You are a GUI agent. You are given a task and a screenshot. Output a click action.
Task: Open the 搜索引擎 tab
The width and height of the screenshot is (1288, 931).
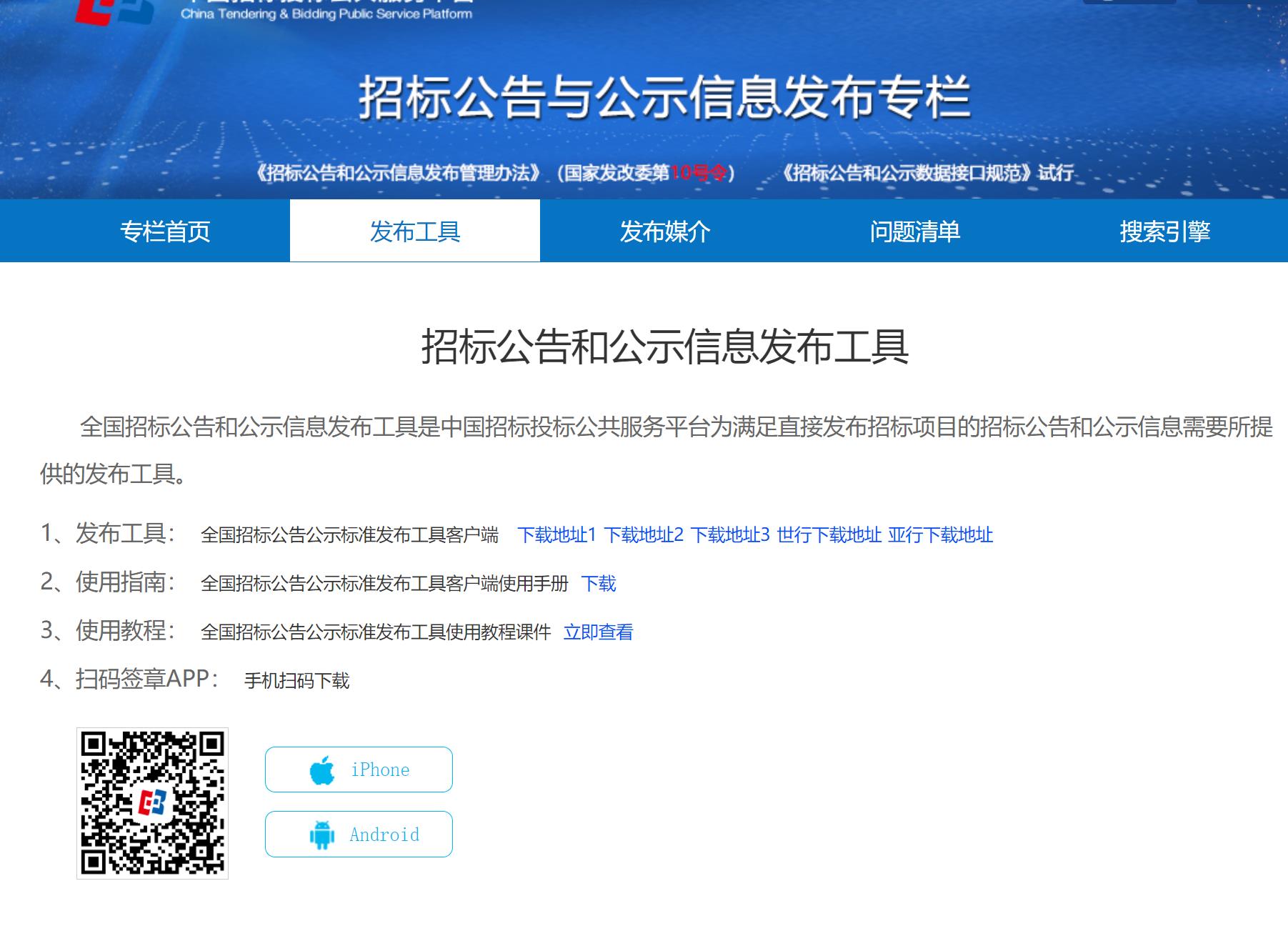[x=1164, y=231]
